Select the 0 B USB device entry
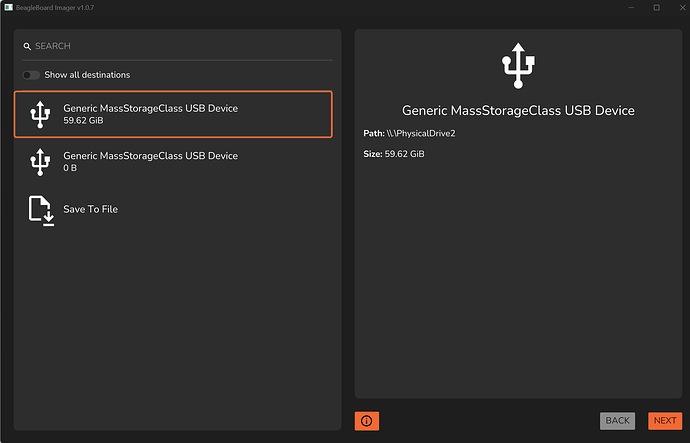This screenshot has width=690, height=443. click(173, 162)
